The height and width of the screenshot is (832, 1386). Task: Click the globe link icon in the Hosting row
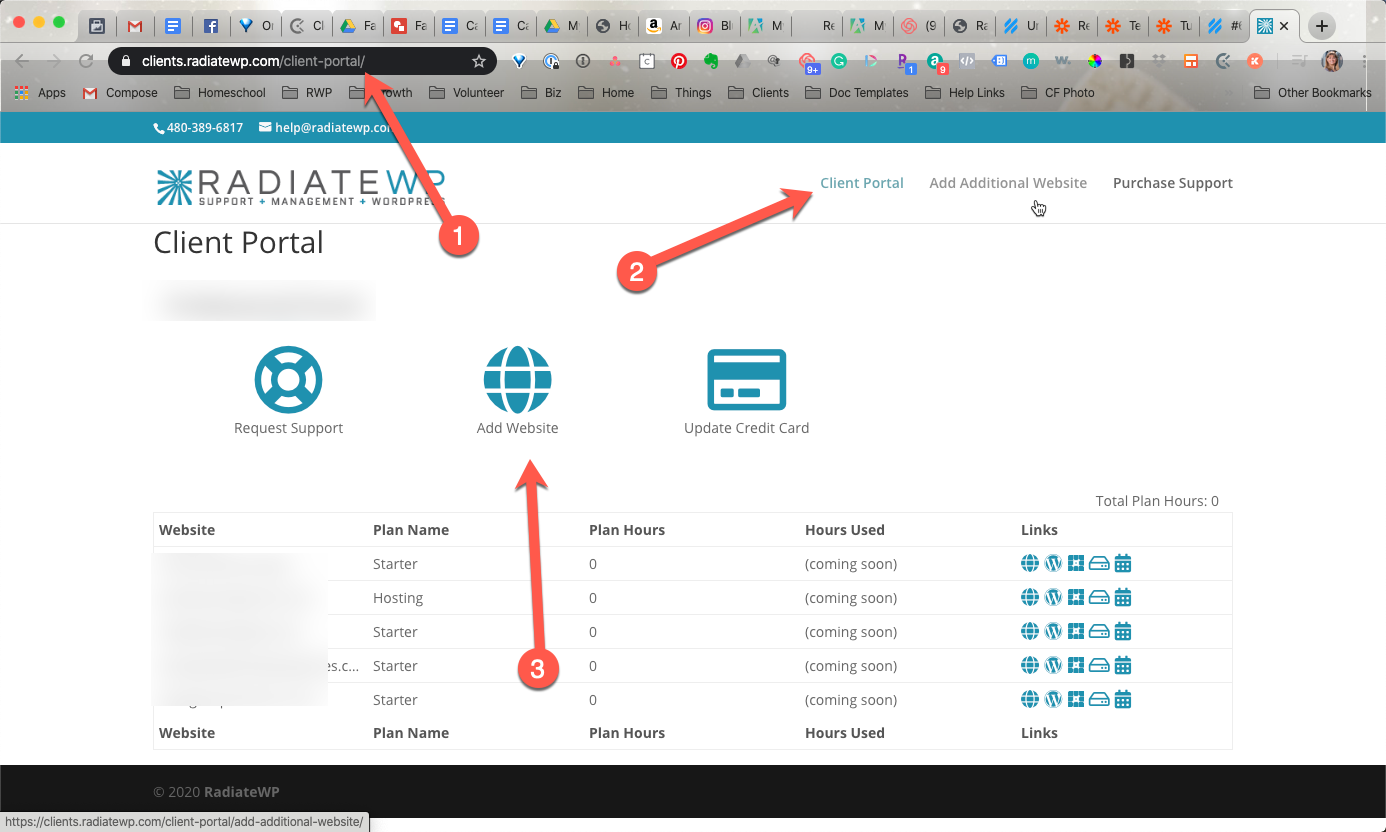click(1029, 597)
